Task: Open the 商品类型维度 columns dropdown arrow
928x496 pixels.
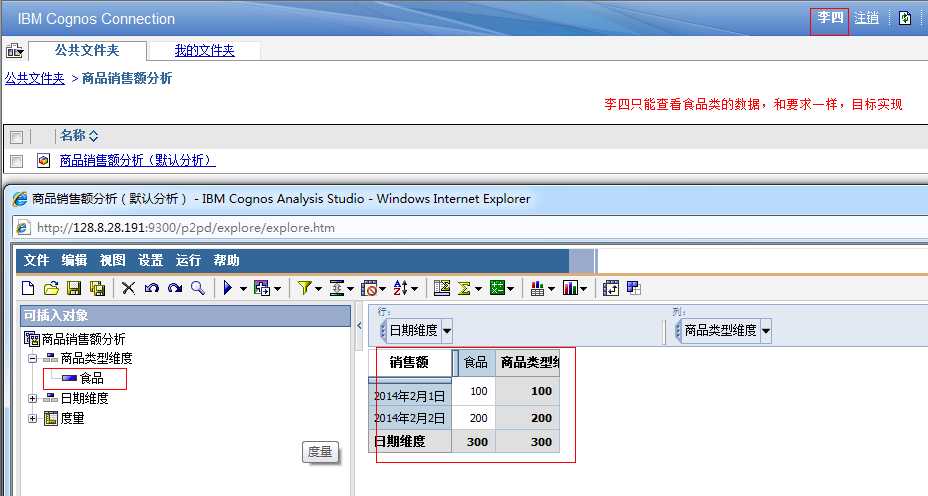Action: point(766,331)
